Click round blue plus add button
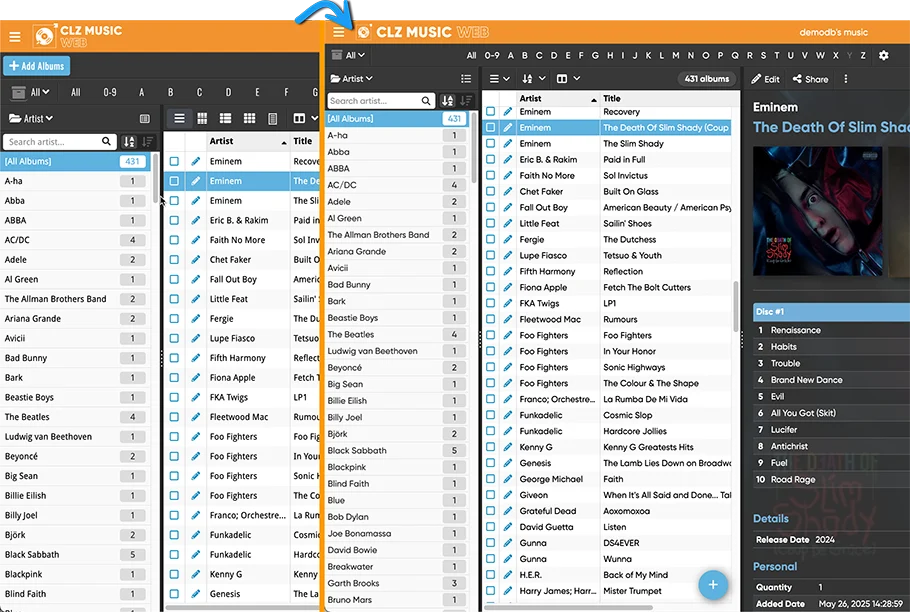This screenshot has height=612, width=910. (713, 585)
